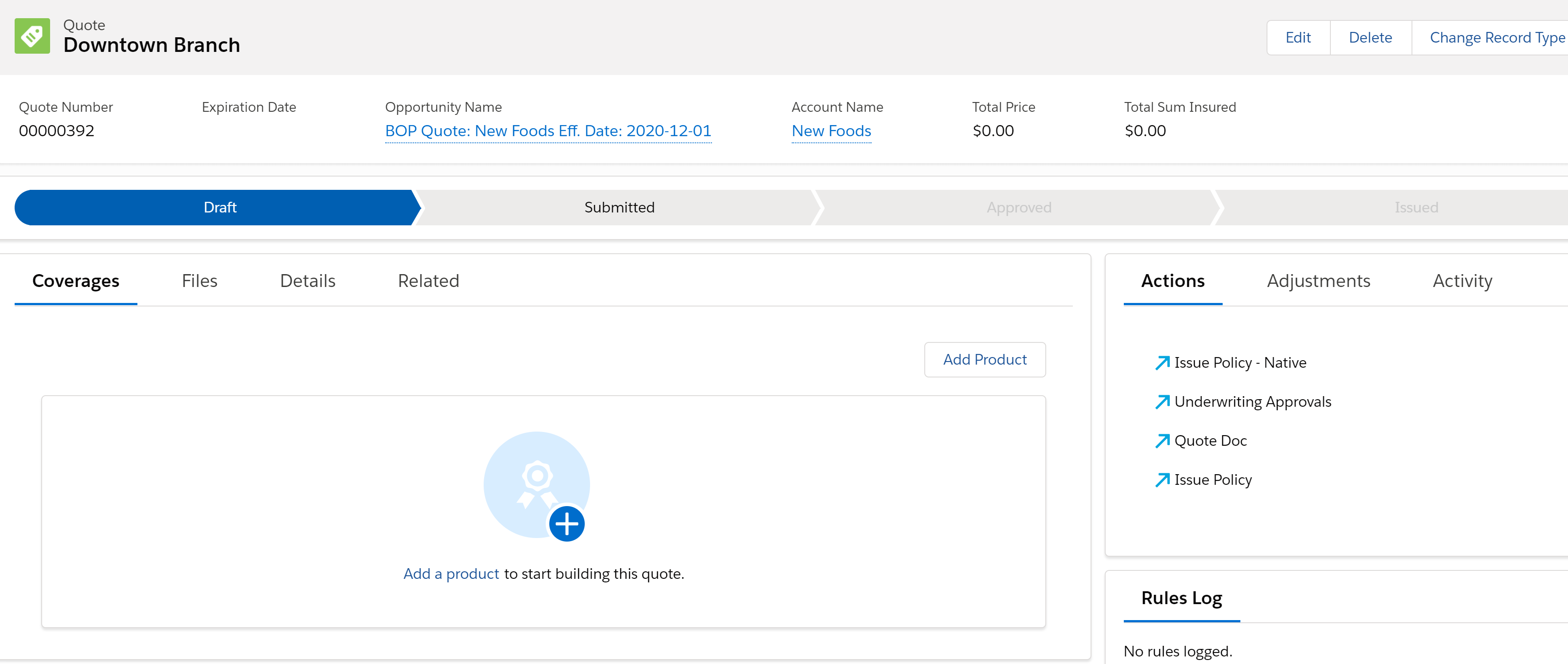This screenshot has width=1568, height=664.
Task: Click the Edit button
Action: (x=1298, y=38)
